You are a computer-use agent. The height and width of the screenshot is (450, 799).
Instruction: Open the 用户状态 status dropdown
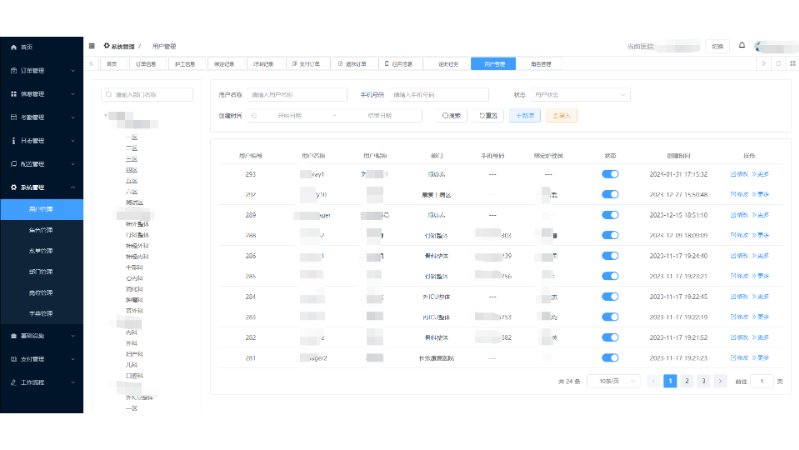(580, 95)
